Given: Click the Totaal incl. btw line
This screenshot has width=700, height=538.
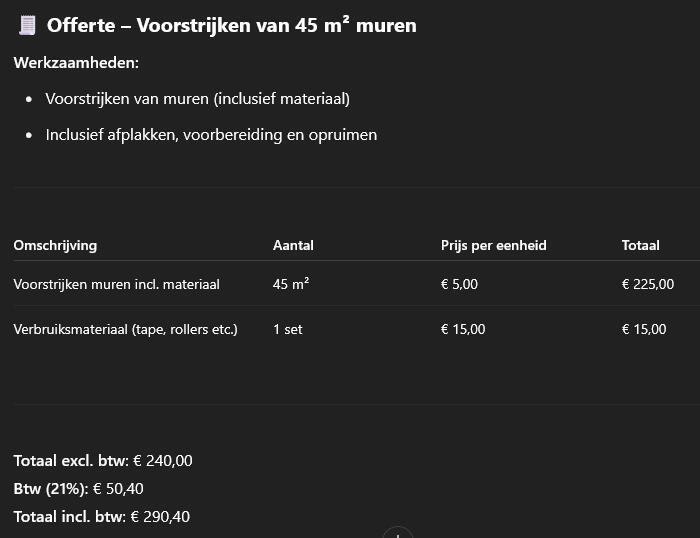Looking at the screenshot, I should click(x=102, y=517).
